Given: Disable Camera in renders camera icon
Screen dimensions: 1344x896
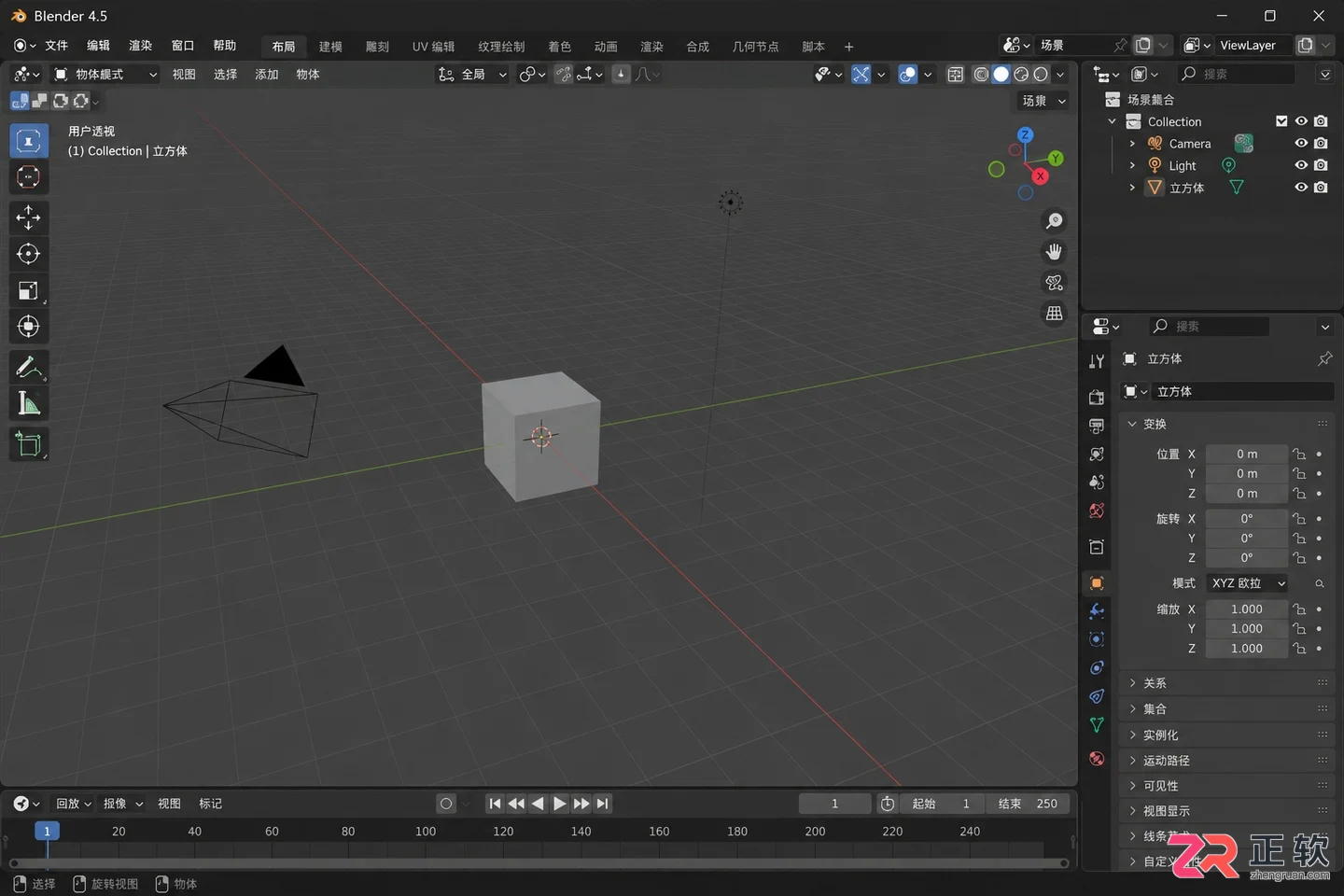Looking at the screenshot, I should (x=1321, y=144).
